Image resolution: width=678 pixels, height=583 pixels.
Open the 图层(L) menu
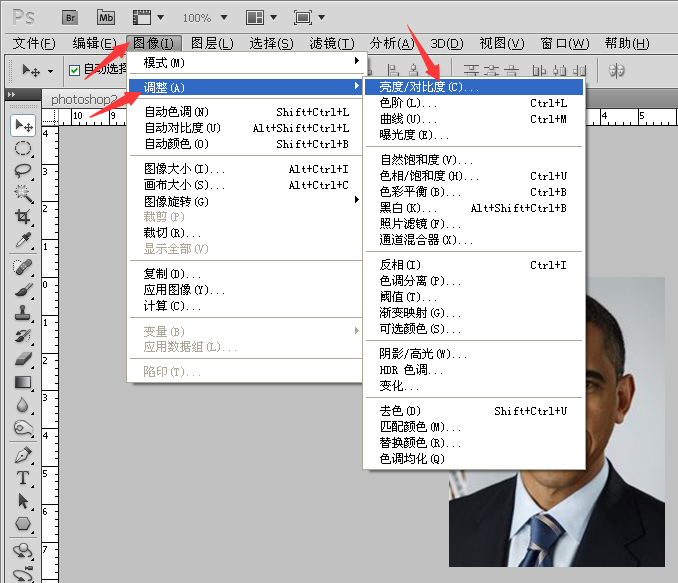click(x=212, y=43)
